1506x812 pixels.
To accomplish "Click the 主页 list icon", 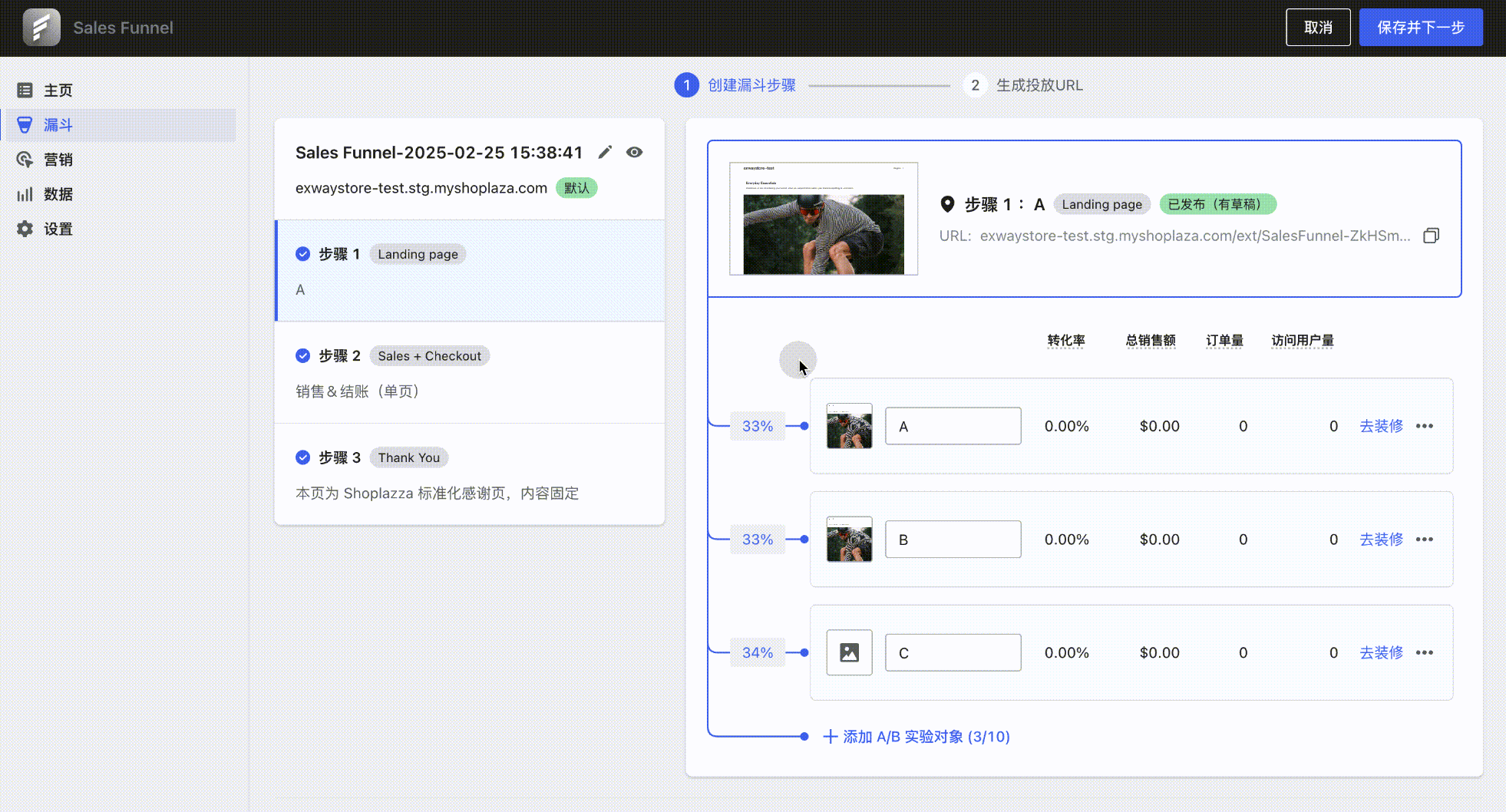I will 25,90.
